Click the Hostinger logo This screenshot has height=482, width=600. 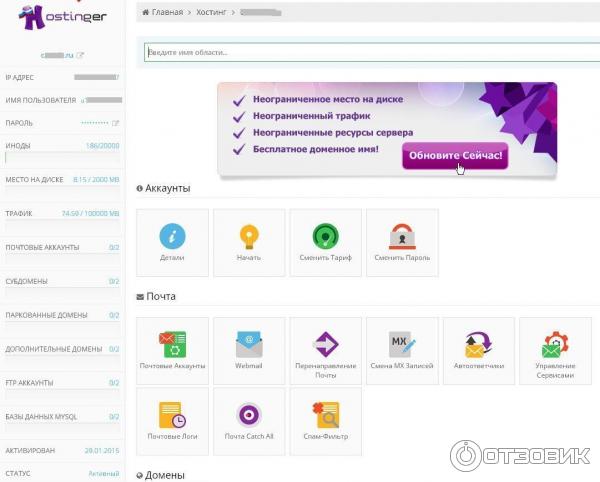point(60,19)
